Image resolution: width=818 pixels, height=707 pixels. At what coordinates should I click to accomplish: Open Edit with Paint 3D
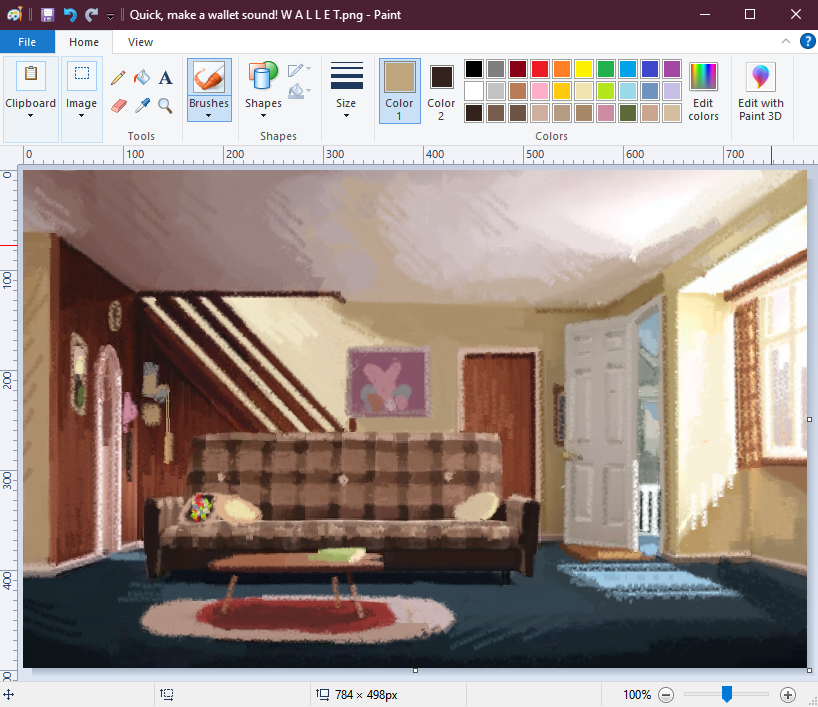761,92
